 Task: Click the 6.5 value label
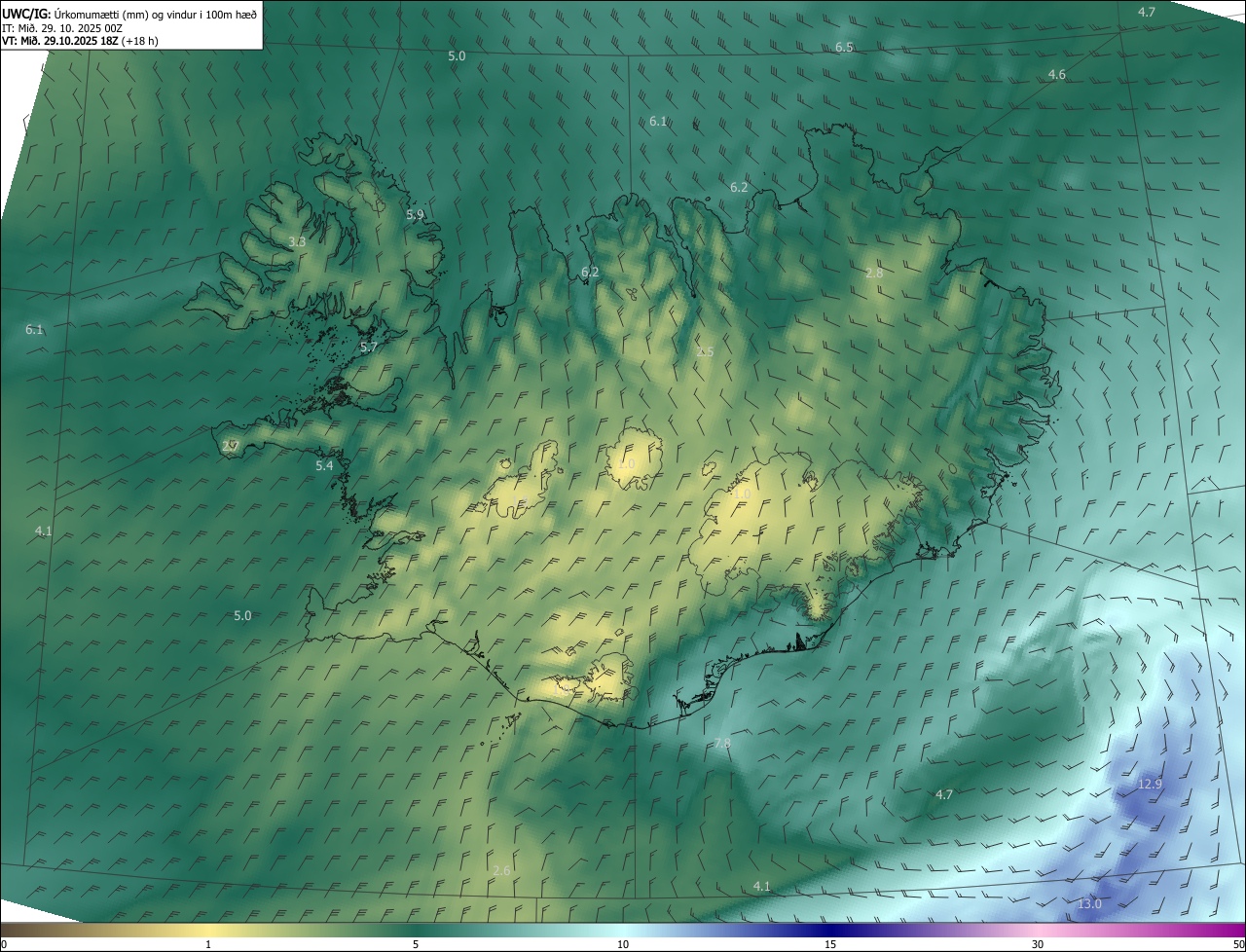pyautogui.click(x=844, y=48)
